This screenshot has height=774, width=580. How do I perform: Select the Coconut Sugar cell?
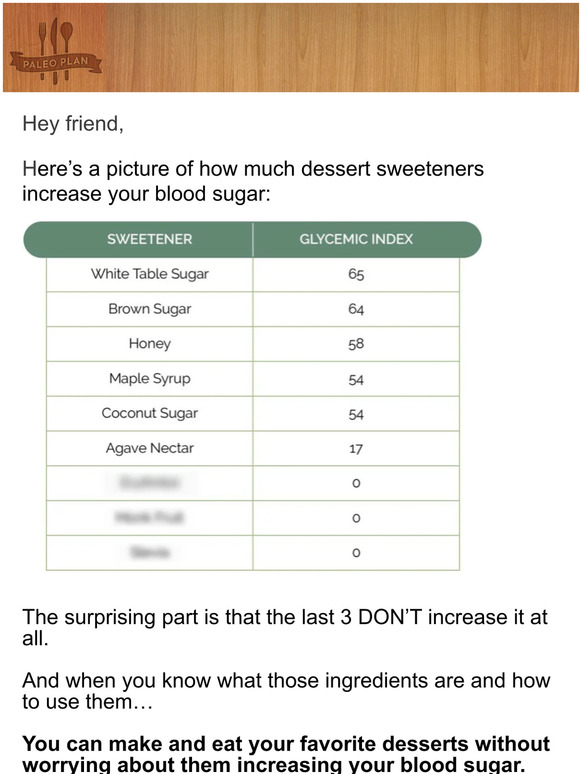point(150,414)
